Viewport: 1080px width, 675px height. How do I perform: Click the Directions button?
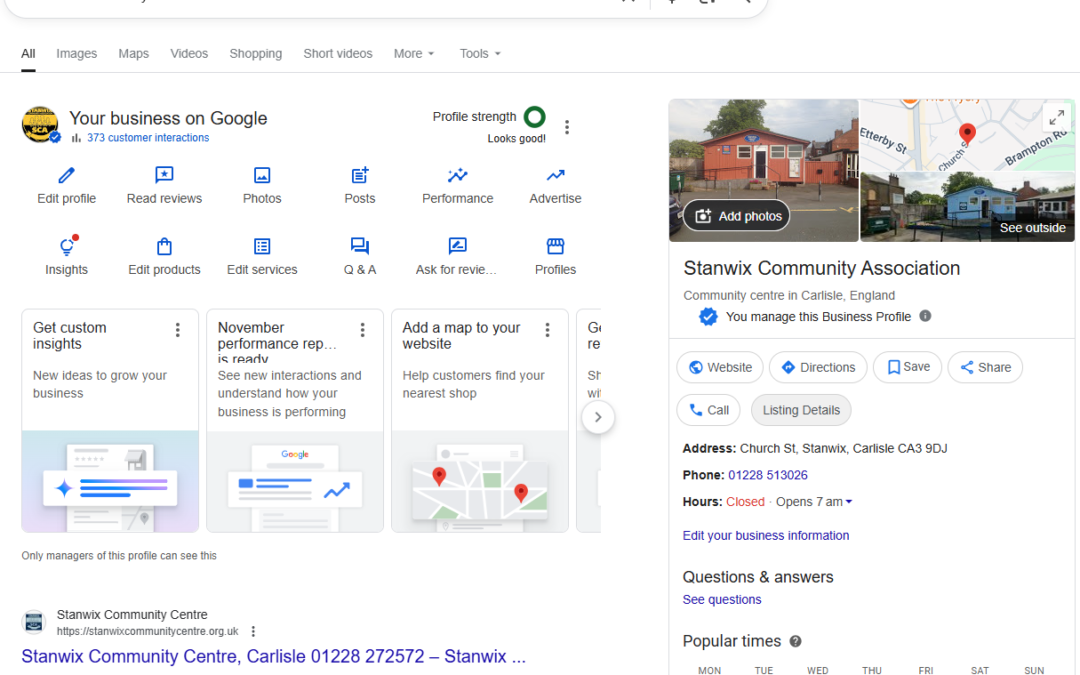click(818, 367)
